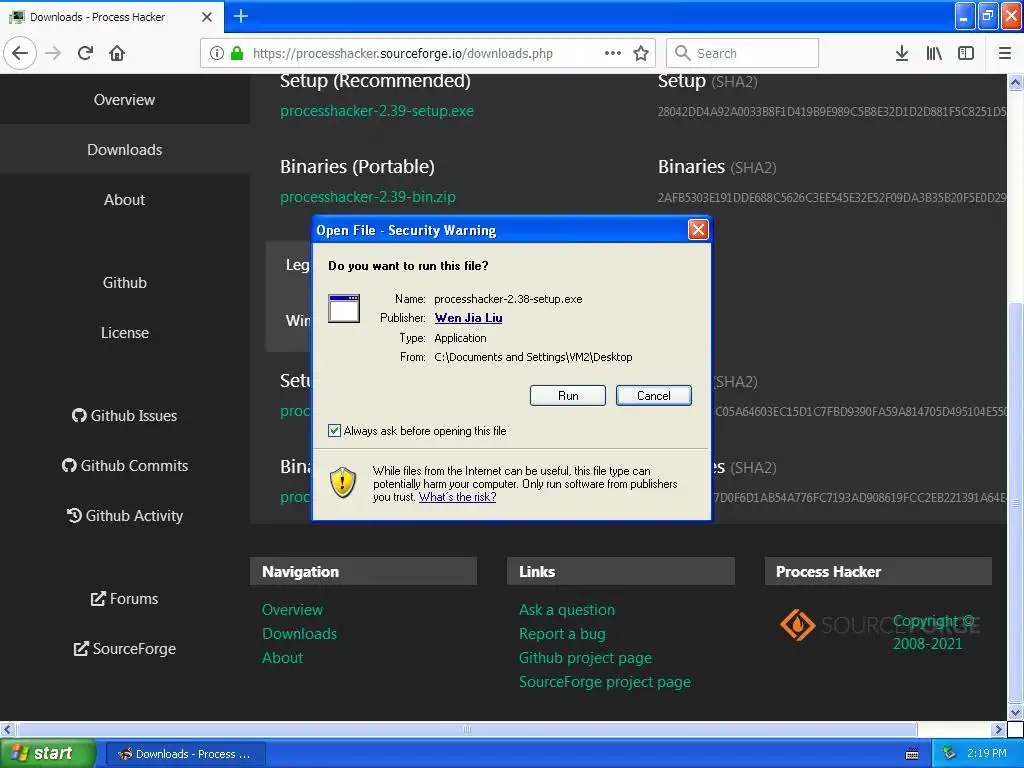
Task: Open License in the sidebar
Action: pos(124,333)
